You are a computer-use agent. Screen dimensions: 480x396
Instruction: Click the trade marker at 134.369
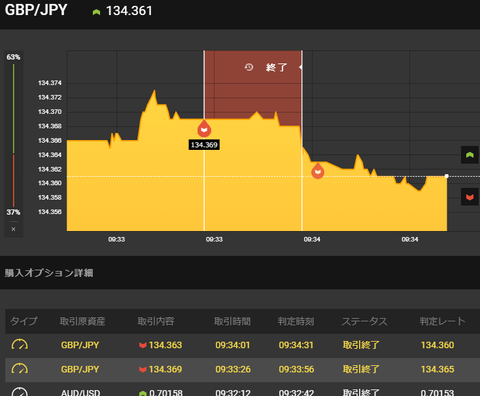coord(204,129)
